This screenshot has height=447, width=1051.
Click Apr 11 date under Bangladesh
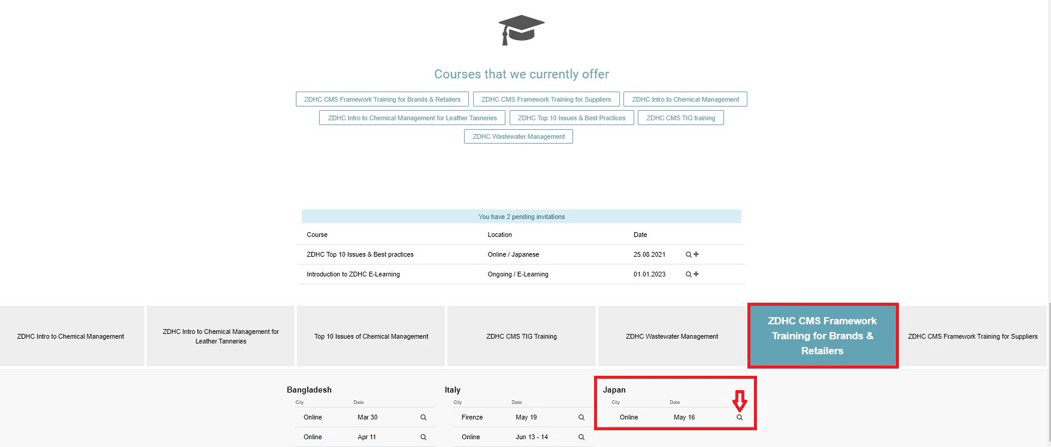pos(367,437)
